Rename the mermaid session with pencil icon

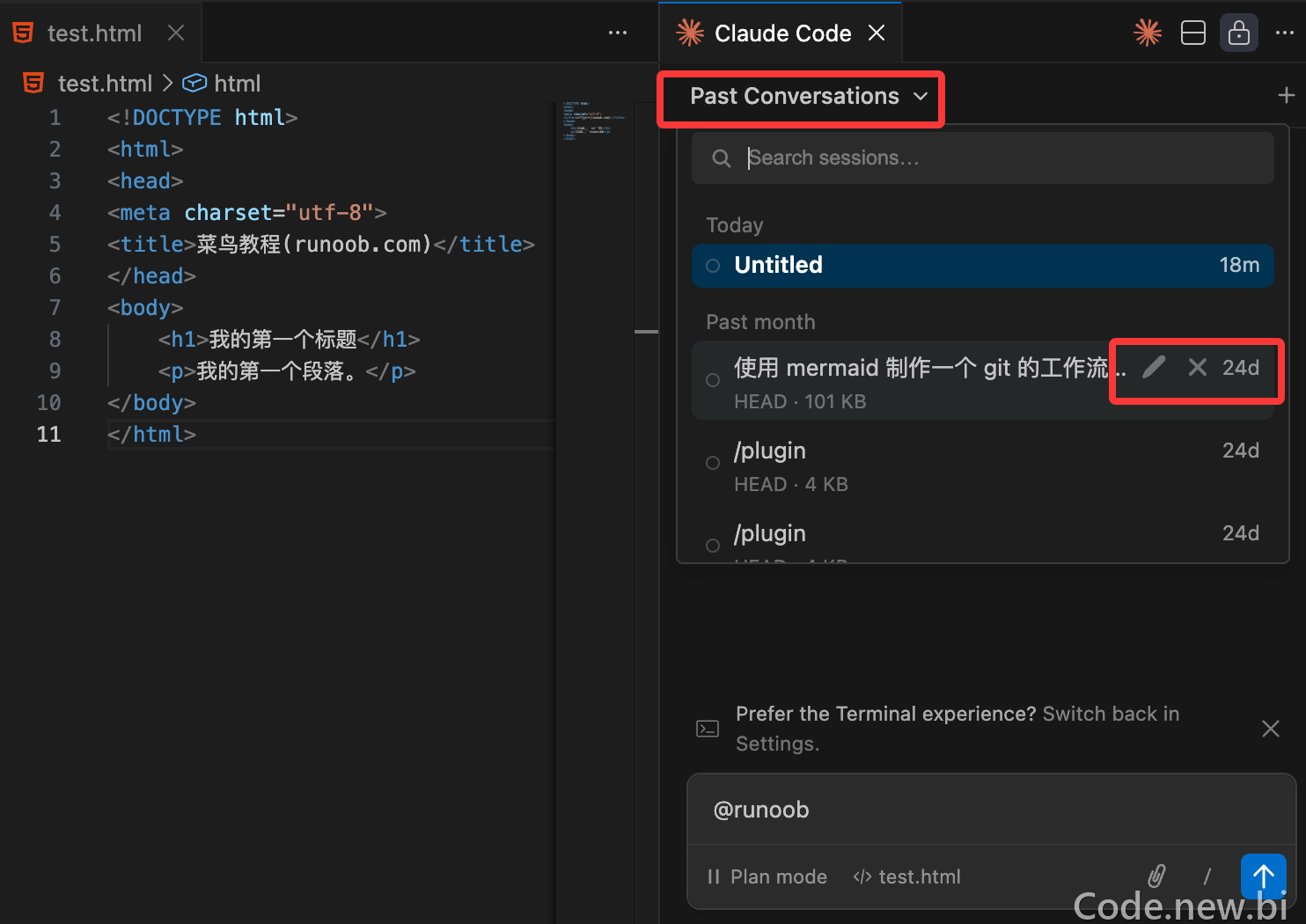click(x=1154, y=367)
